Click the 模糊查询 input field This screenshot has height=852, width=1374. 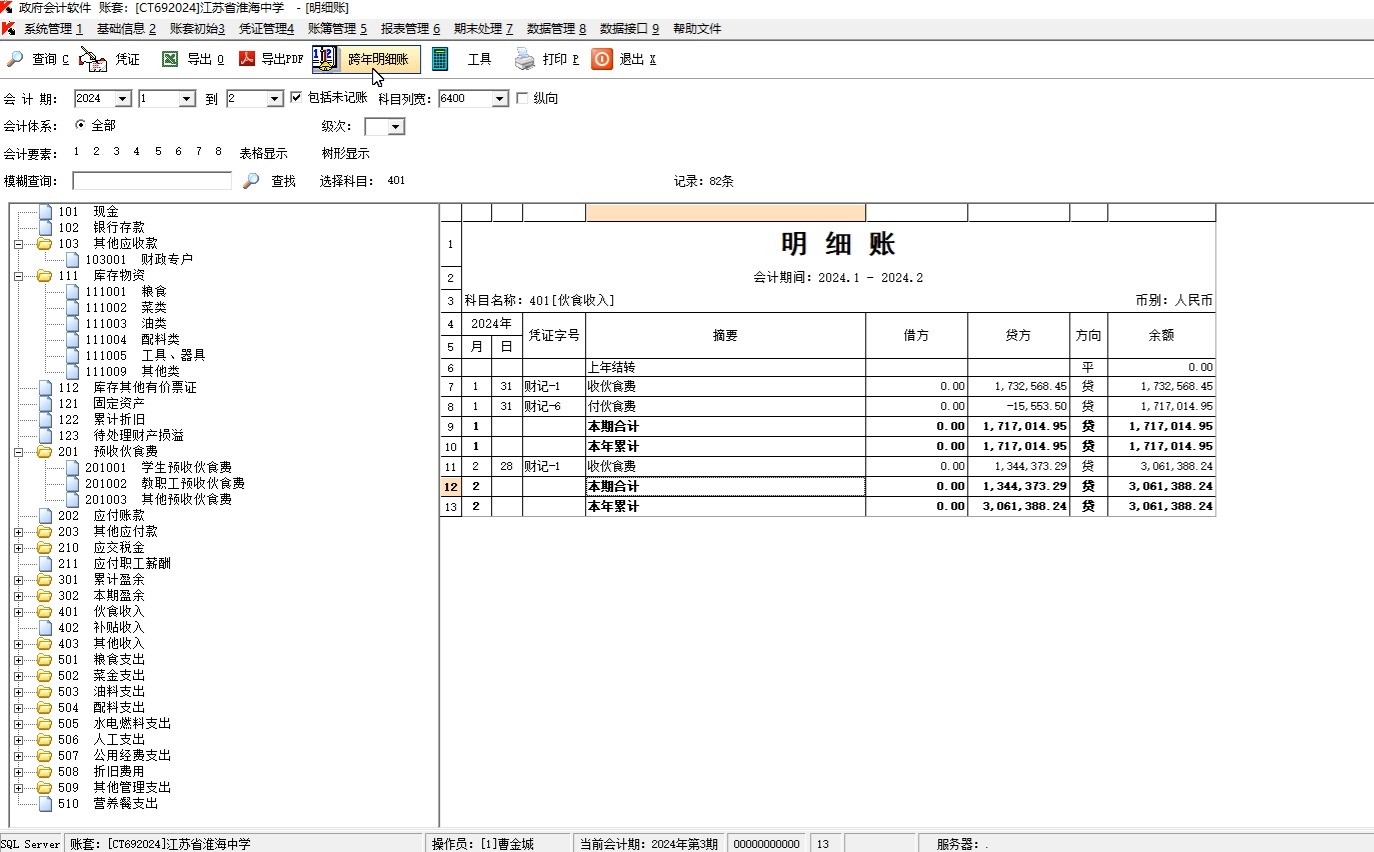152,181
